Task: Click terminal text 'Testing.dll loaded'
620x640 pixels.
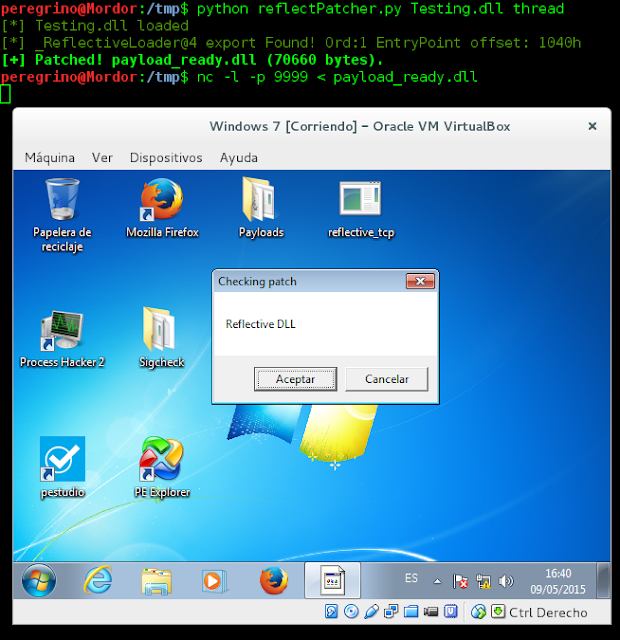Action: [x=112, y=26]
